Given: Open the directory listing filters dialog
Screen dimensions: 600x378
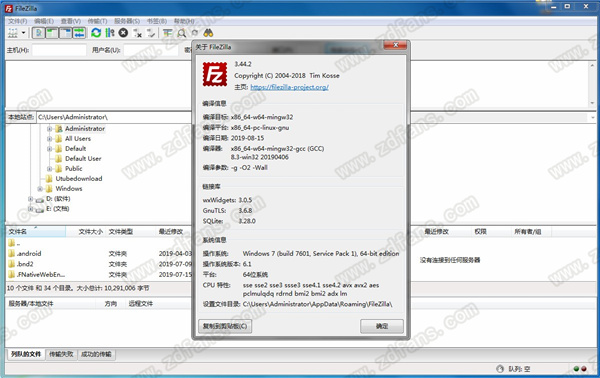Looking at the screenshot, I should click(168, 33).
